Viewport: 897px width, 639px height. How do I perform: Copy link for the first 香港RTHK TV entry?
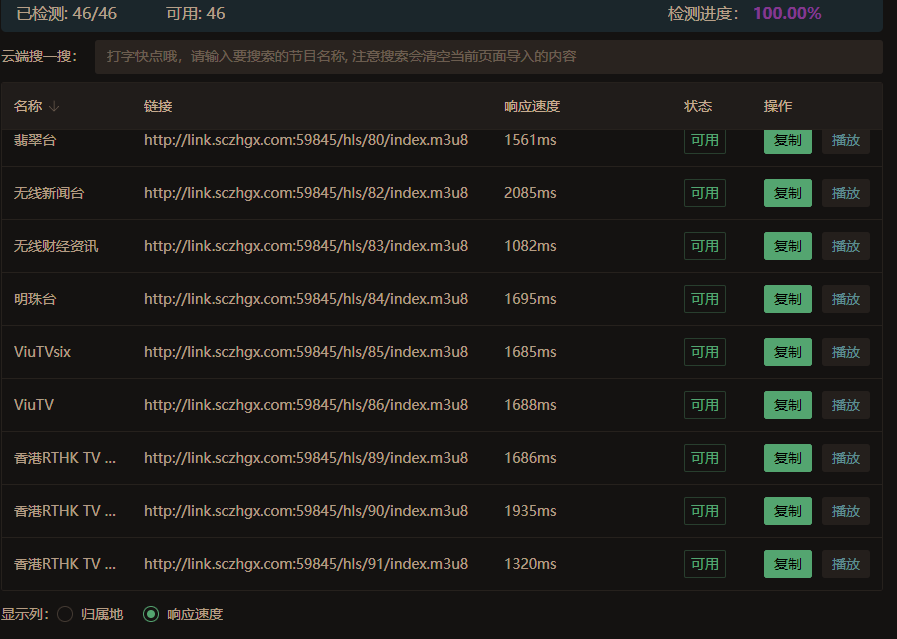787,458
